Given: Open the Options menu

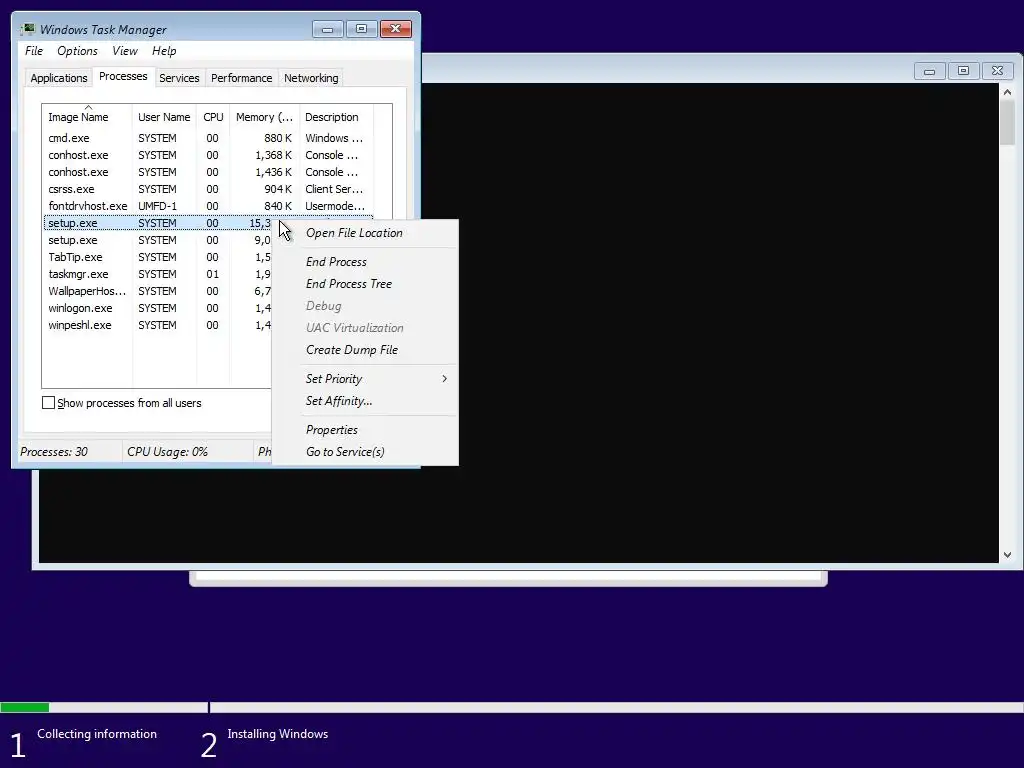Looking at the screenshot, I should tap(77, 51).
